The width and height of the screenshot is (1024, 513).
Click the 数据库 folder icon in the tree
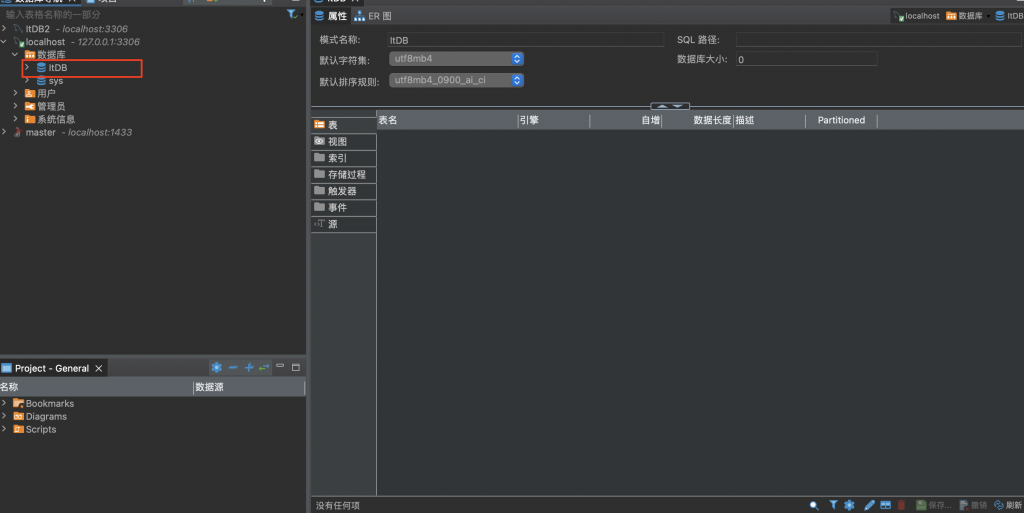point(29,54)
